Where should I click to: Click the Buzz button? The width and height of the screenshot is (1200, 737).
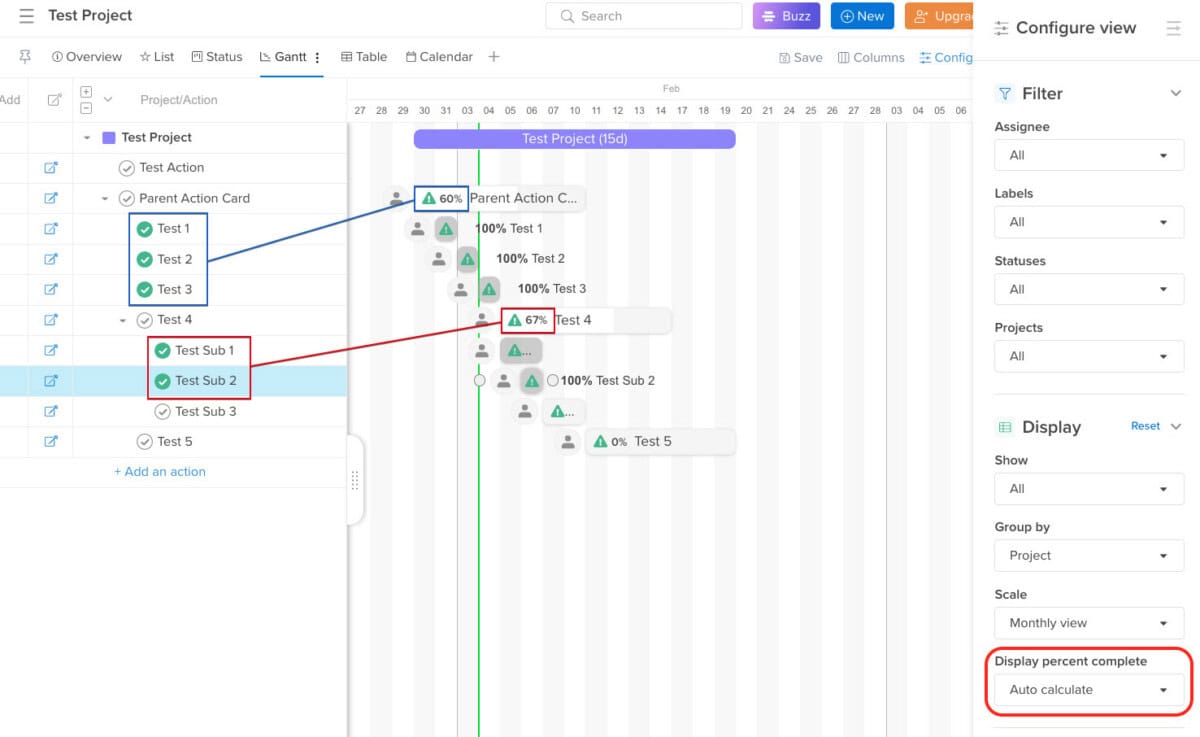point(787,16)
